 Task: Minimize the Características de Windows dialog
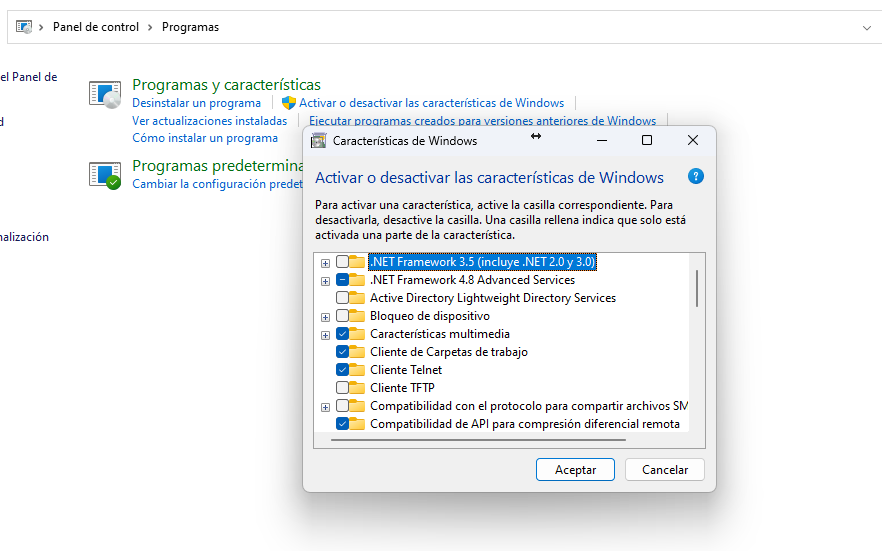pyautogui.click(x=602, y=140)
